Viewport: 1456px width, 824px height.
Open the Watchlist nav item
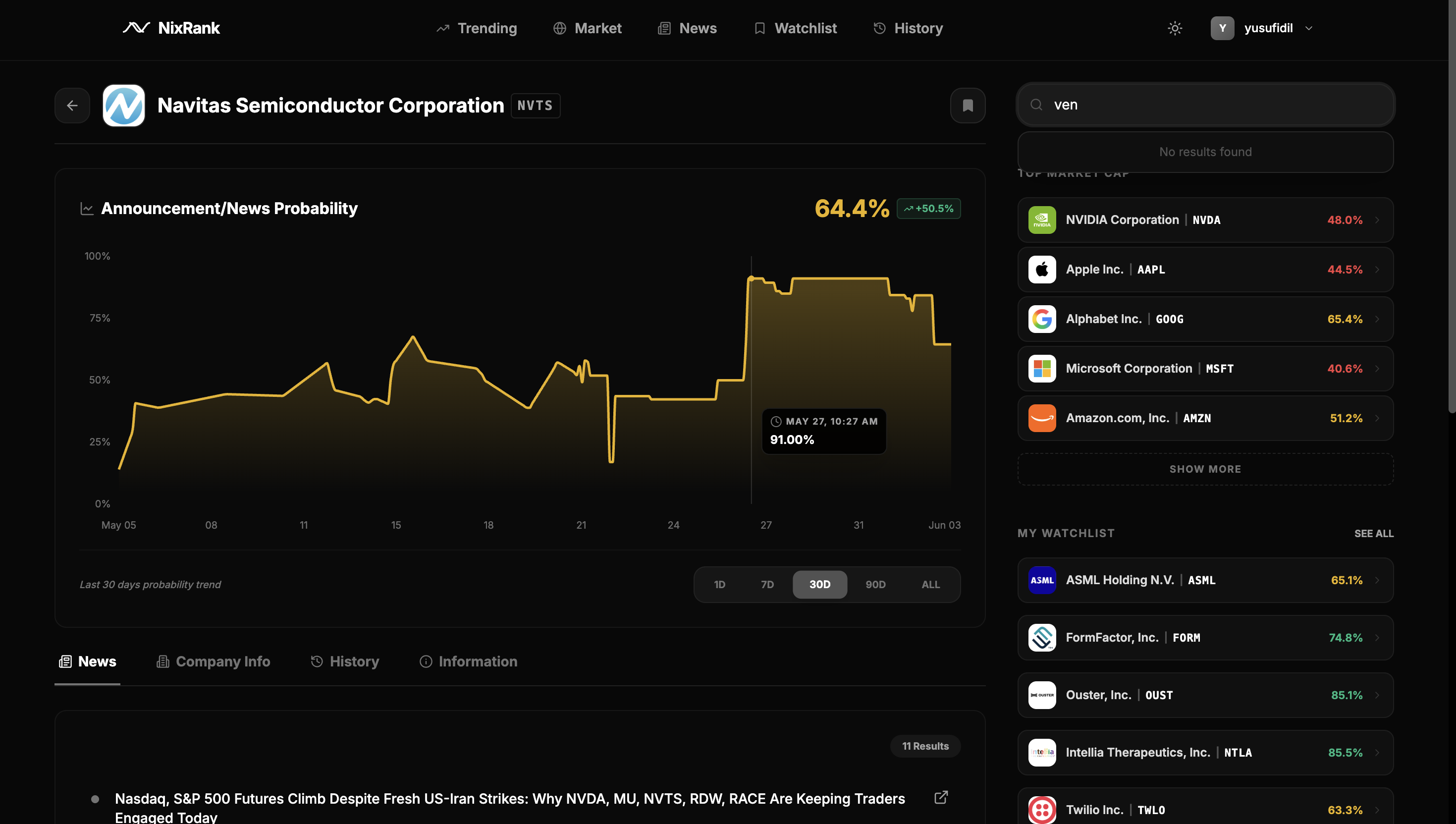click(x=796, y=28)
